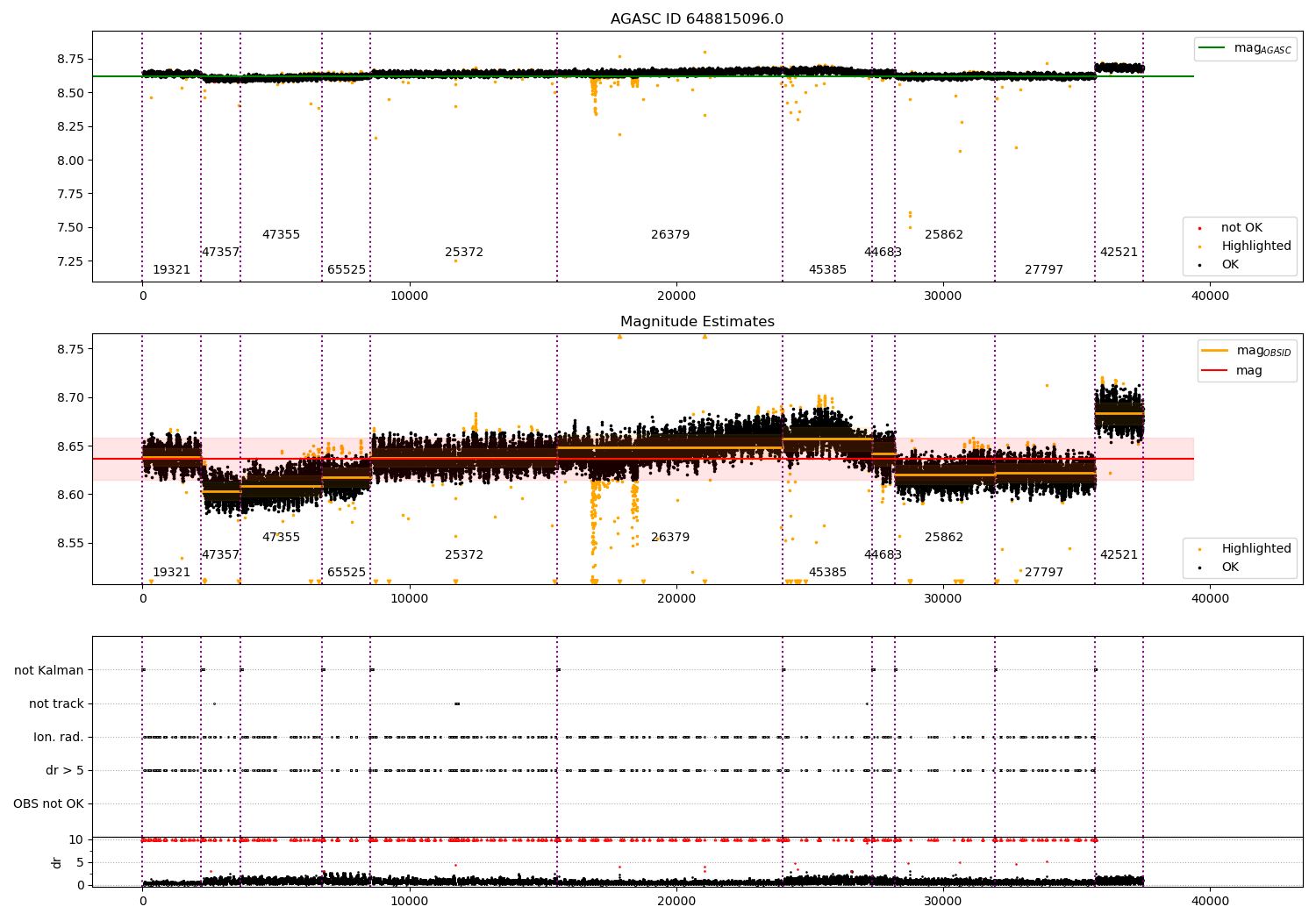The width and height of the screenshot is (1316, 921).
Task: Click x-axis tick 30000 in bottom panel
Action: [943, 901]
